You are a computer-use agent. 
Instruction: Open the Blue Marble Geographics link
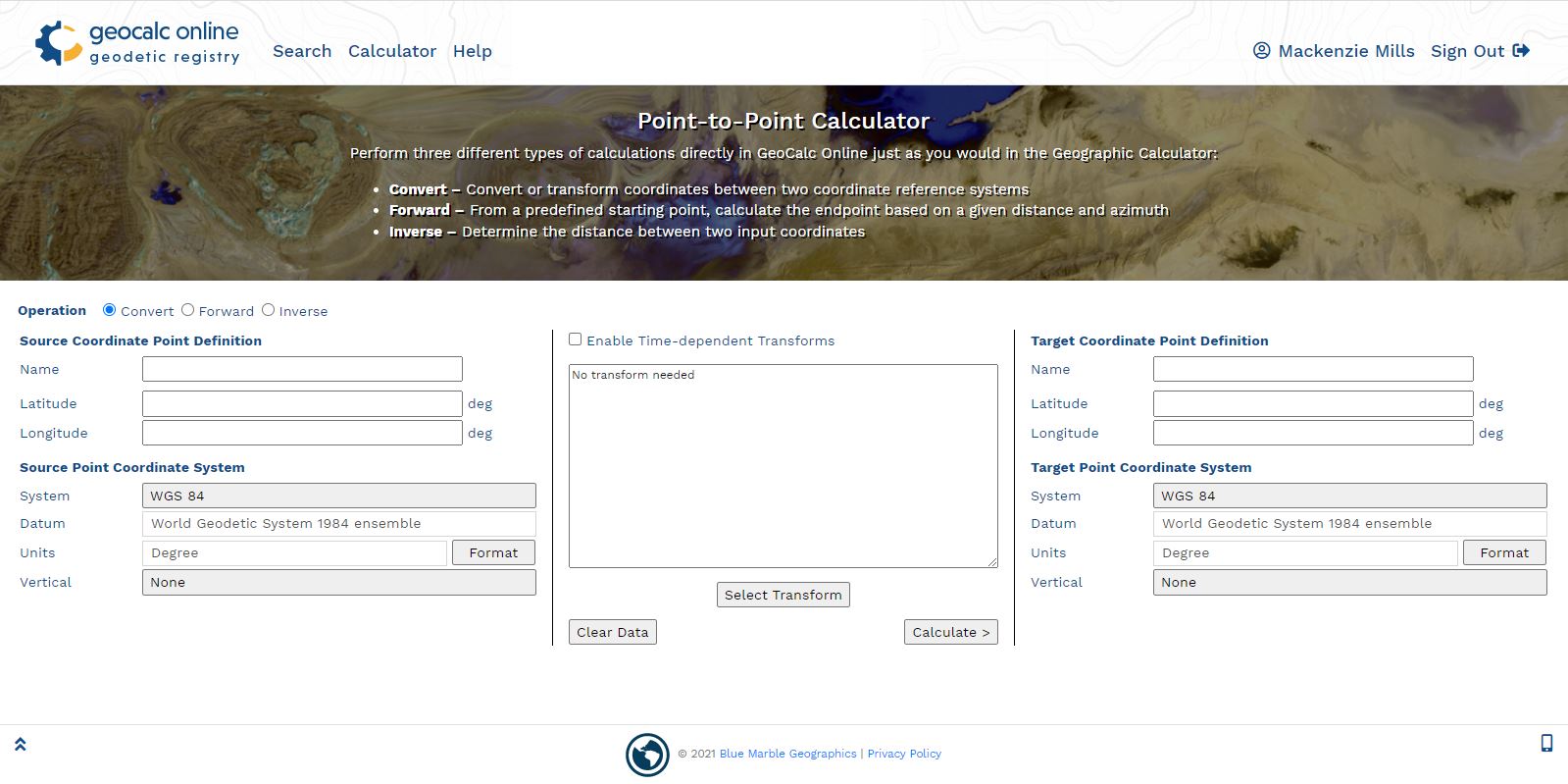pyautogui.click(x=788, y=754)
